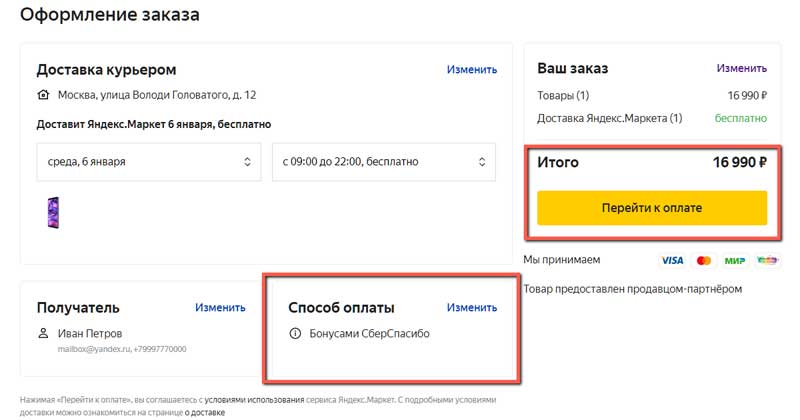Open the purple phone product thumbnail
This screenshot has width=800, height=420.
point(54,214)
